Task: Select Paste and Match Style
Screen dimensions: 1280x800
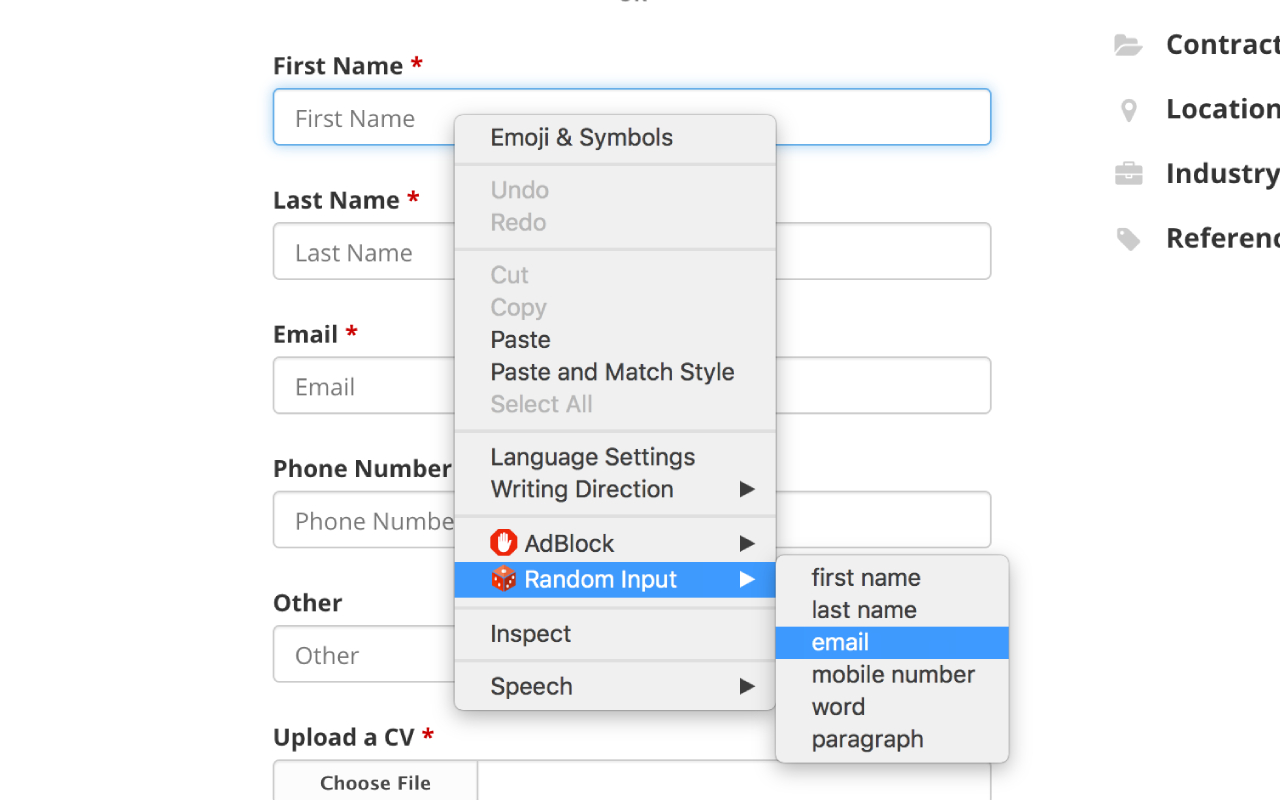Action: tap(612, 371)
